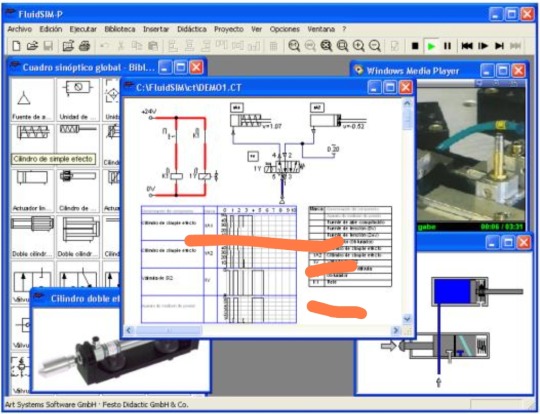Click the Zoom In plus magnifier
540x414 pixels.
click(359, 45)
